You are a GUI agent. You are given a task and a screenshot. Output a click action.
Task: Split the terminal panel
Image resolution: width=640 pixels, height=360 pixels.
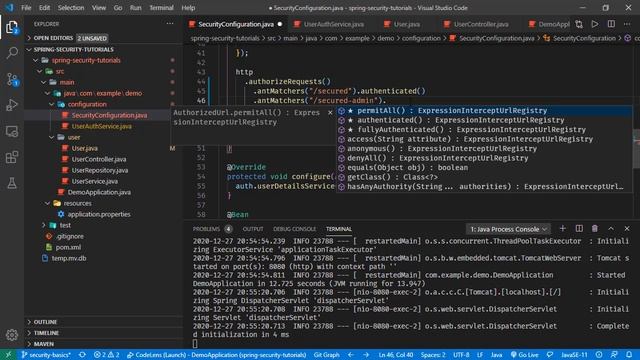point(579,229)
